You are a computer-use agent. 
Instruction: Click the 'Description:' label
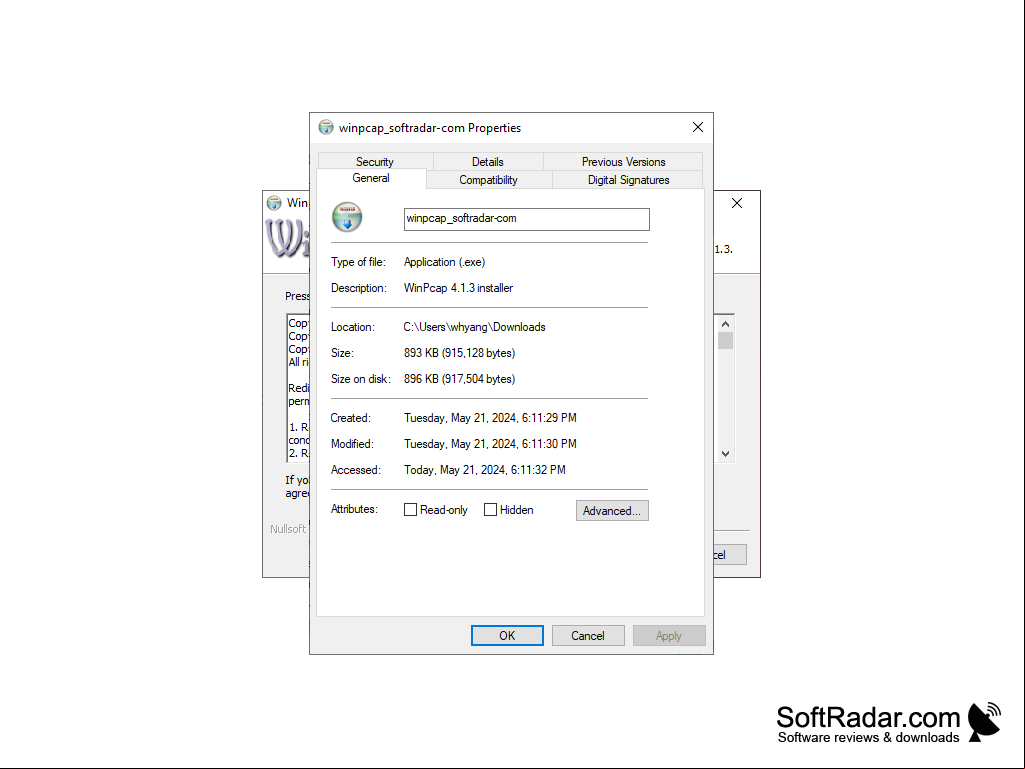tap(359, 288)
